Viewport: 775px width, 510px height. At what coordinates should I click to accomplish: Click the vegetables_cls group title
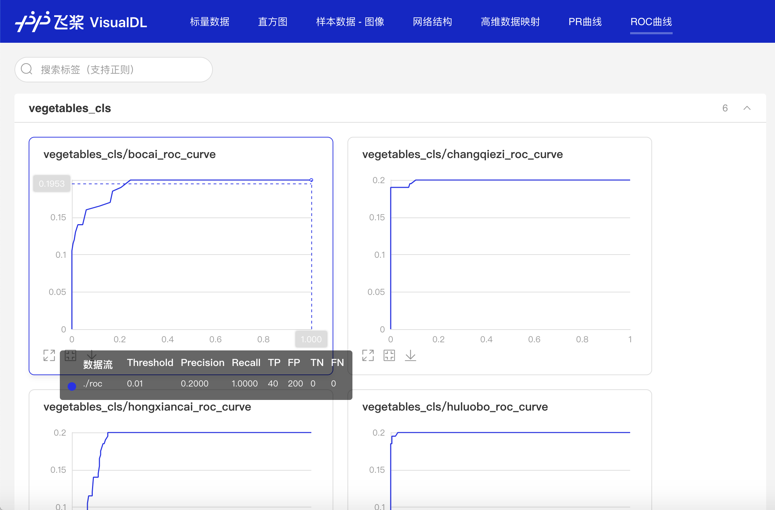tap(70, 108)
